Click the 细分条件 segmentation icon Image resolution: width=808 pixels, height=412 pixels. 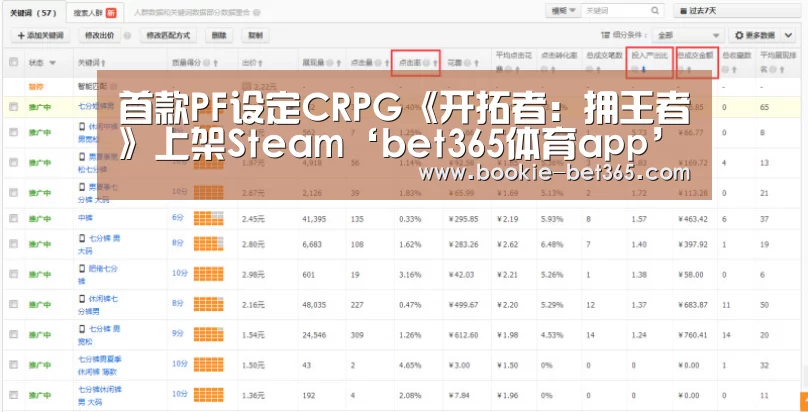tap(605, 36)
